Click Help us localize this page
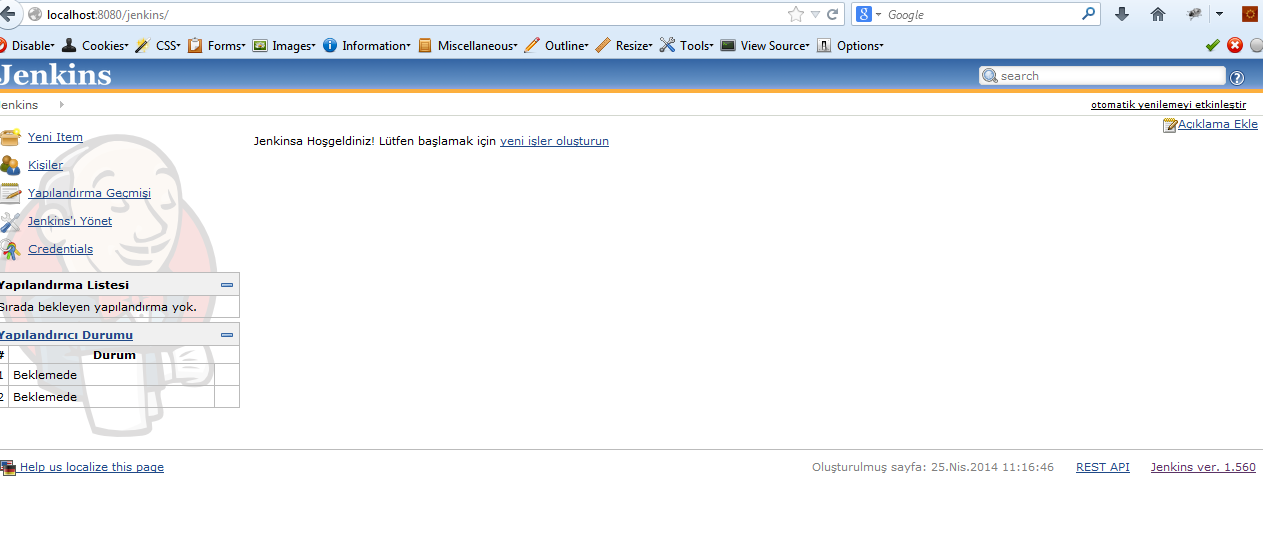Viewport: 1263px width, 548px height. pos(92,467)
